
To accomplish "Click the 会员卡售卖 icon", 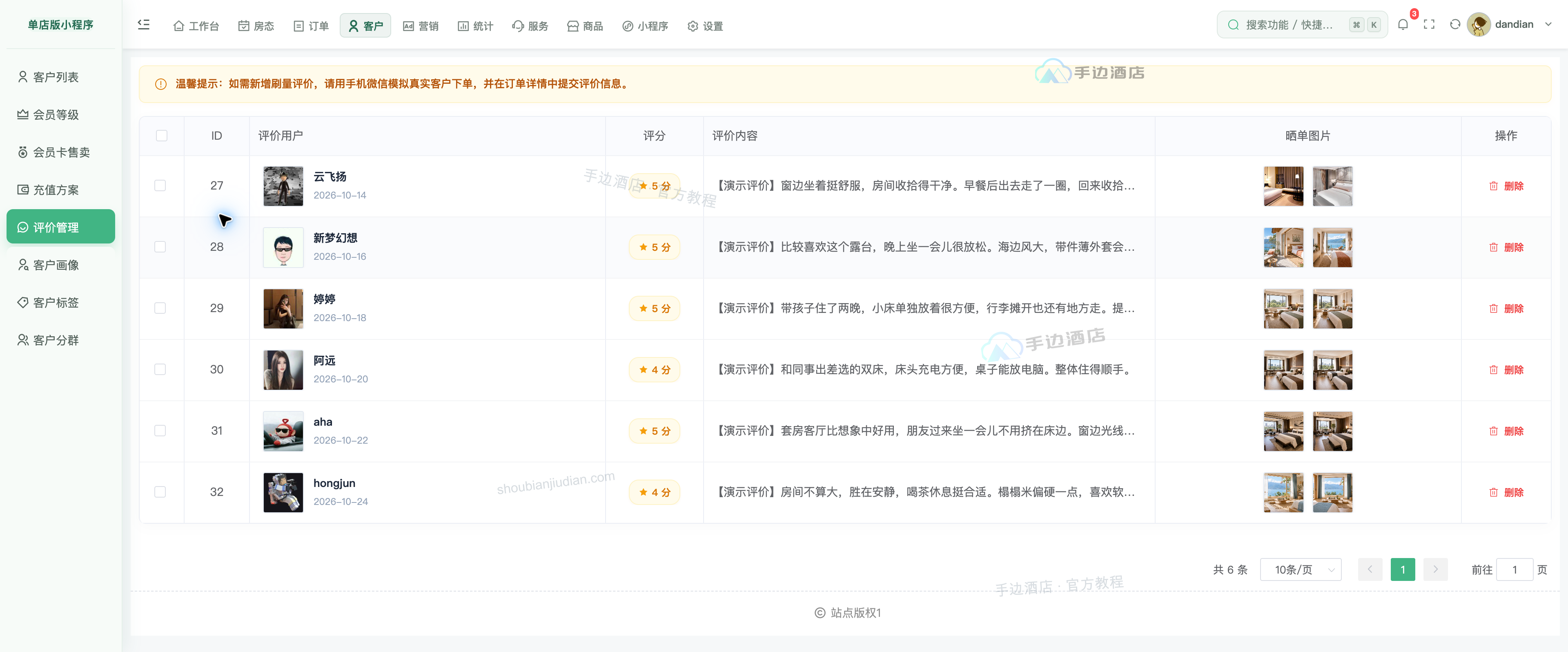I will click(x=22, y=152).
